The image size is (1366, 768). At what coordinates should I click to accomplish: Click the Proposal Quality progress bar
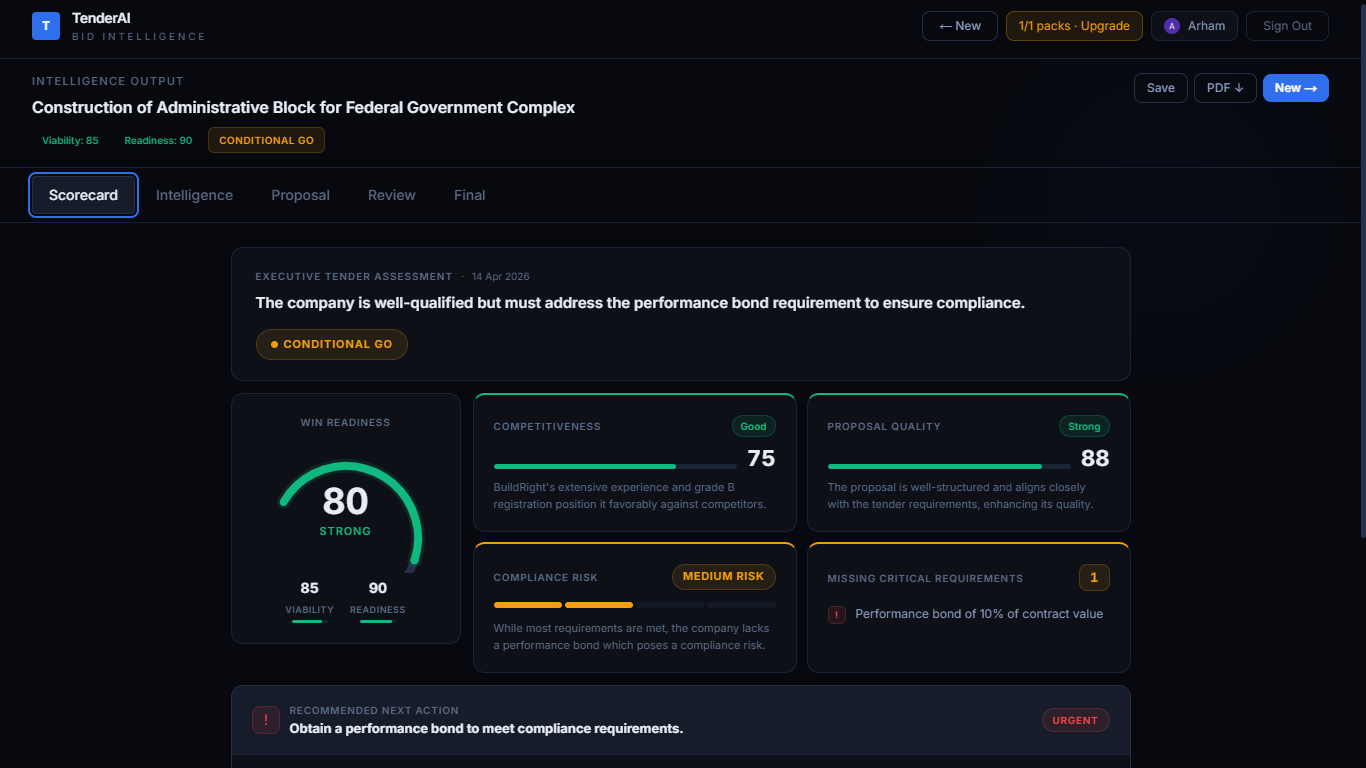tap(949, 466)
